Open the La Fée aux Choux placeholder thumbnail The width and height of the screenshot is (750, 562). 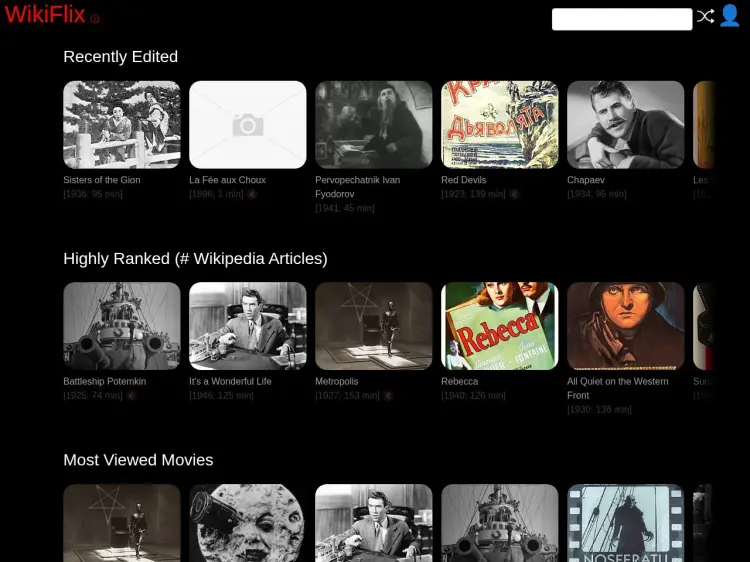(248, 124)
